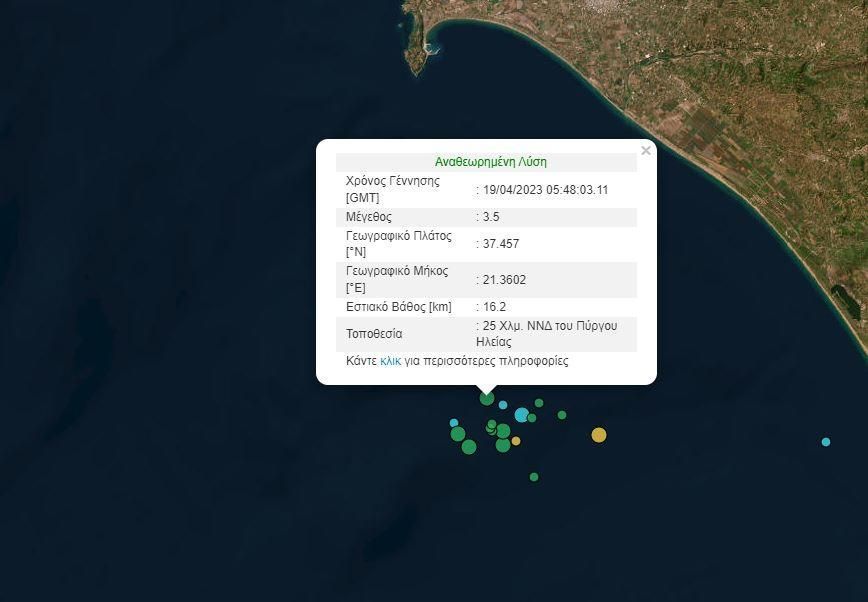Click the magnitude value 3.5

click(x=491, y=217)
